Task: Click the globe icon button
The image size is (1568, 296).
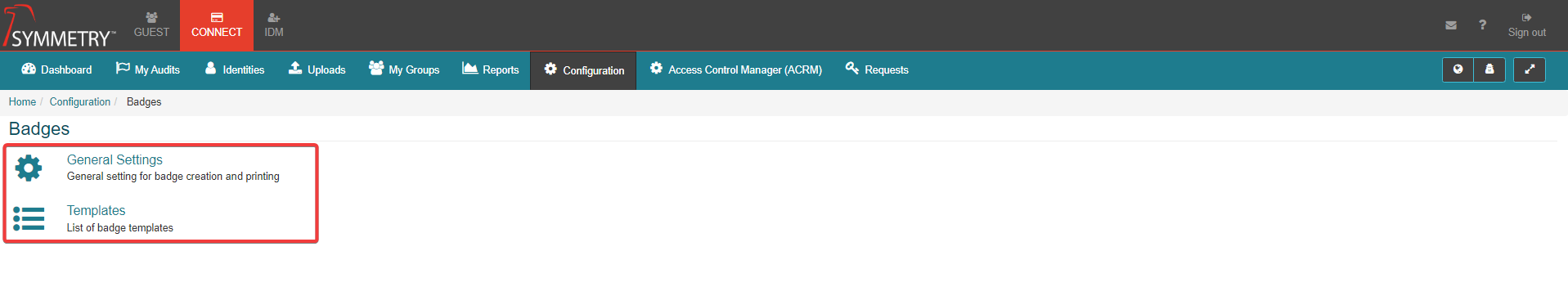Action: pos(1458,70)
